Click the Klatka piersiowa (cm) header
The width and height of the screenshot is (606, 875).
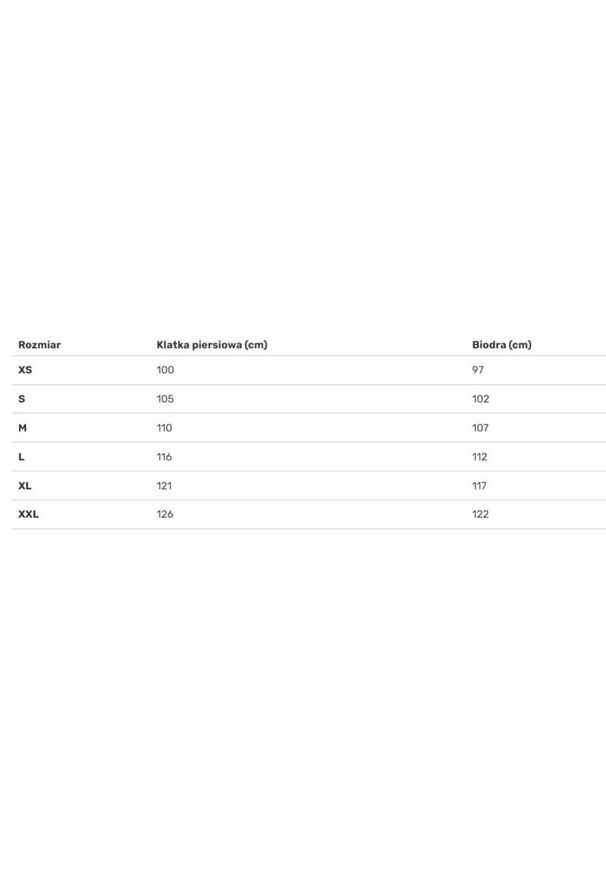coord(212,345)
